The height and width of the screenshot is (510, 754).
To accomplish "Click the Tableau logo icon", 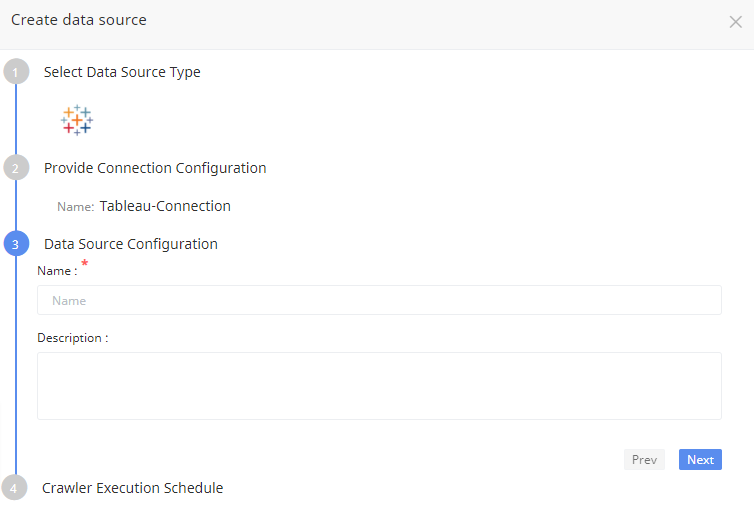I will (x=77, y=120).
